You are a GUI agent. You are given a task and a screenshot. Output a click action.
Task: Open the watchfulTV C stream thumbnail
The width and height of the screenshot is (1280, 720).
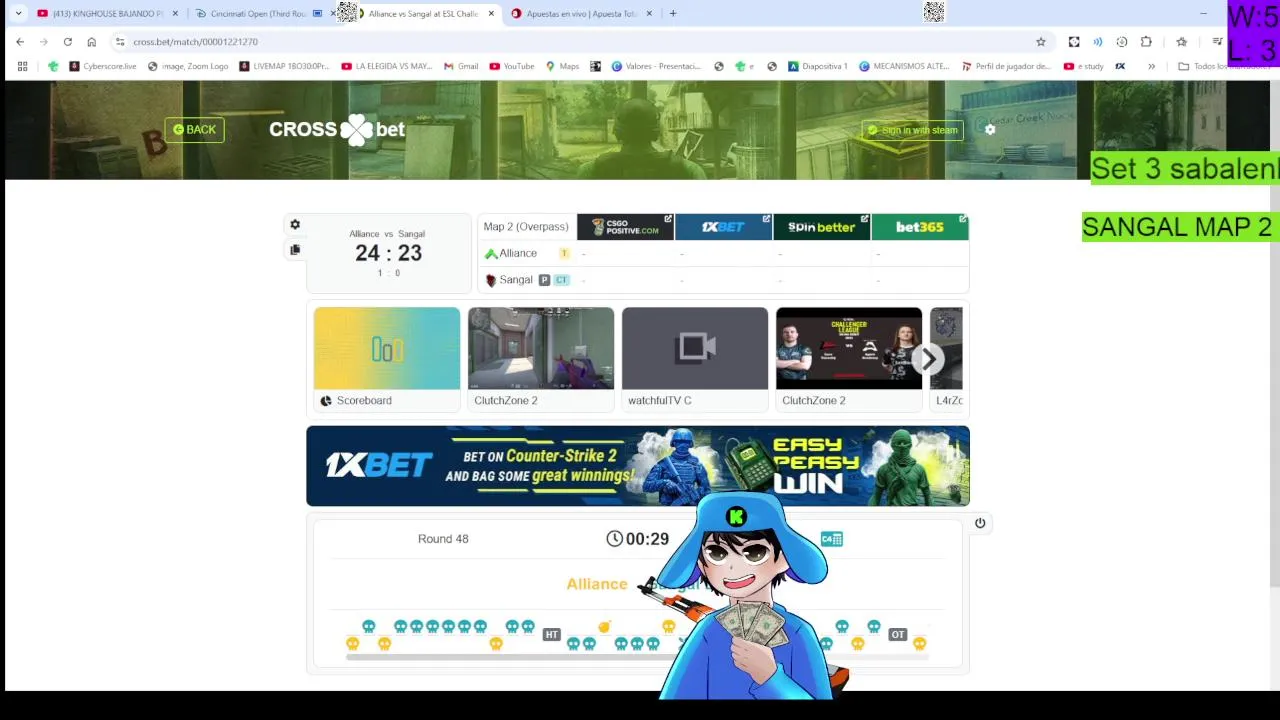point(695,360)
